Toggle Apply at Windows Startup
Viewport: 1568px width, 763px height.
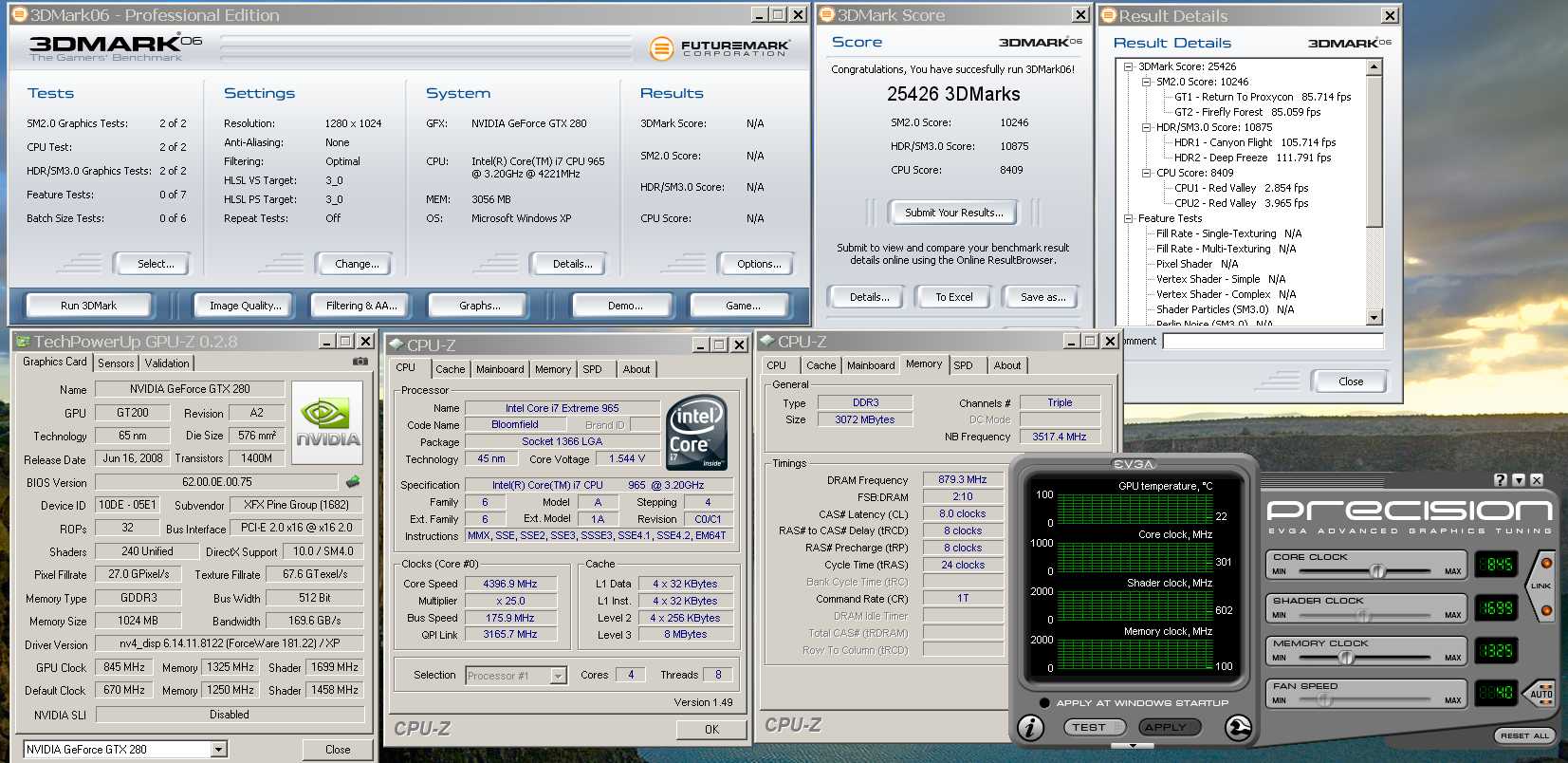[1044, 703]
